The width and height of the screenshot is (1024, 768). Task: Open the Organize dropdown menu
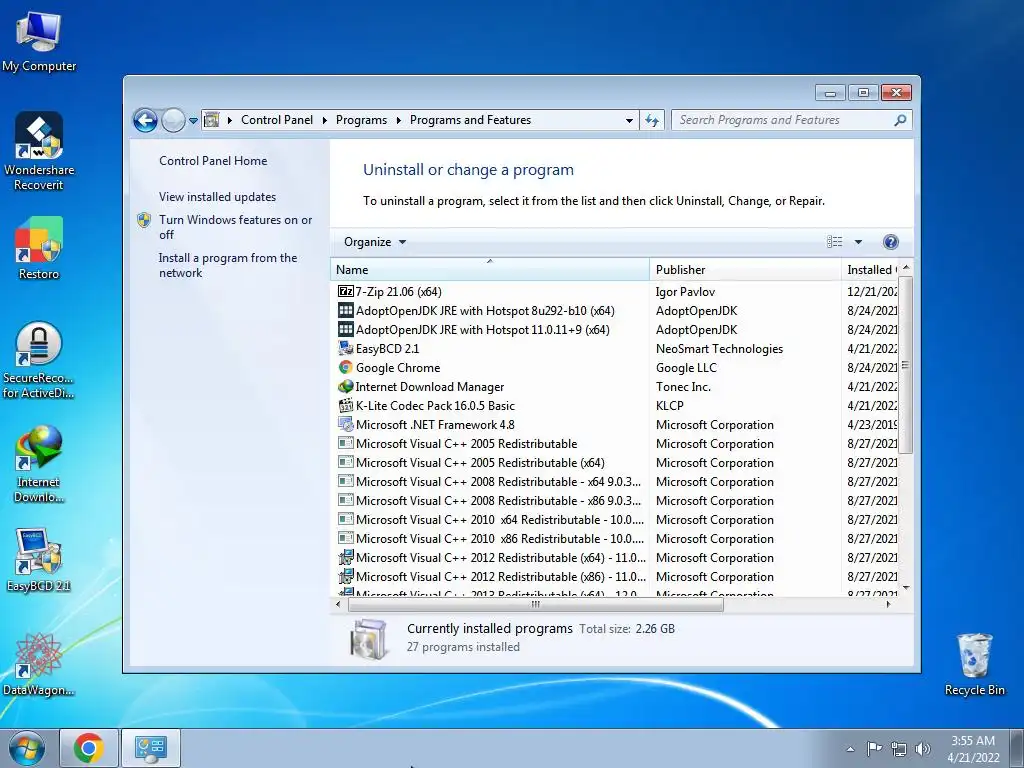[x=375, y=242]
